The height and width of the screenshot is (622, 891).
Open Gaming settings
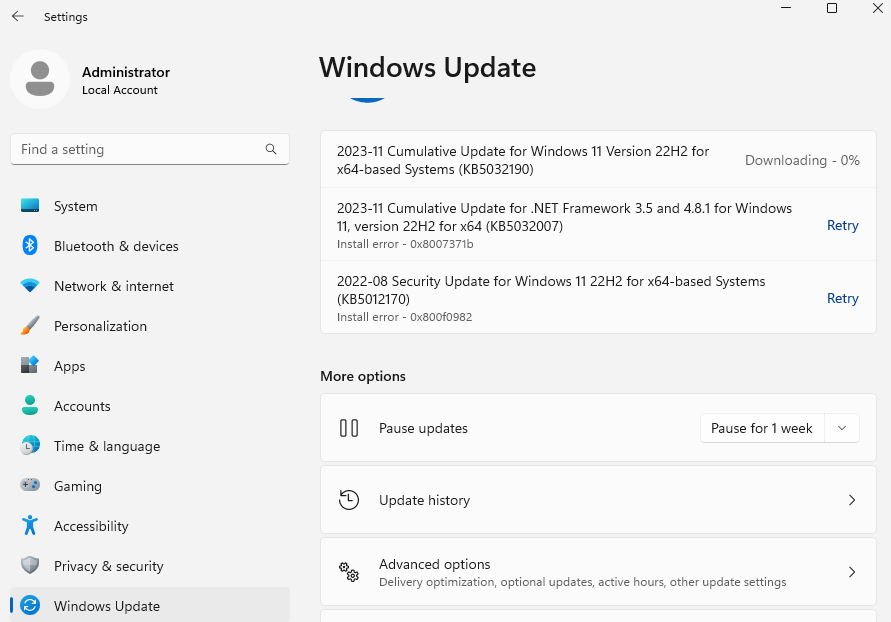(x=29, y=486)
